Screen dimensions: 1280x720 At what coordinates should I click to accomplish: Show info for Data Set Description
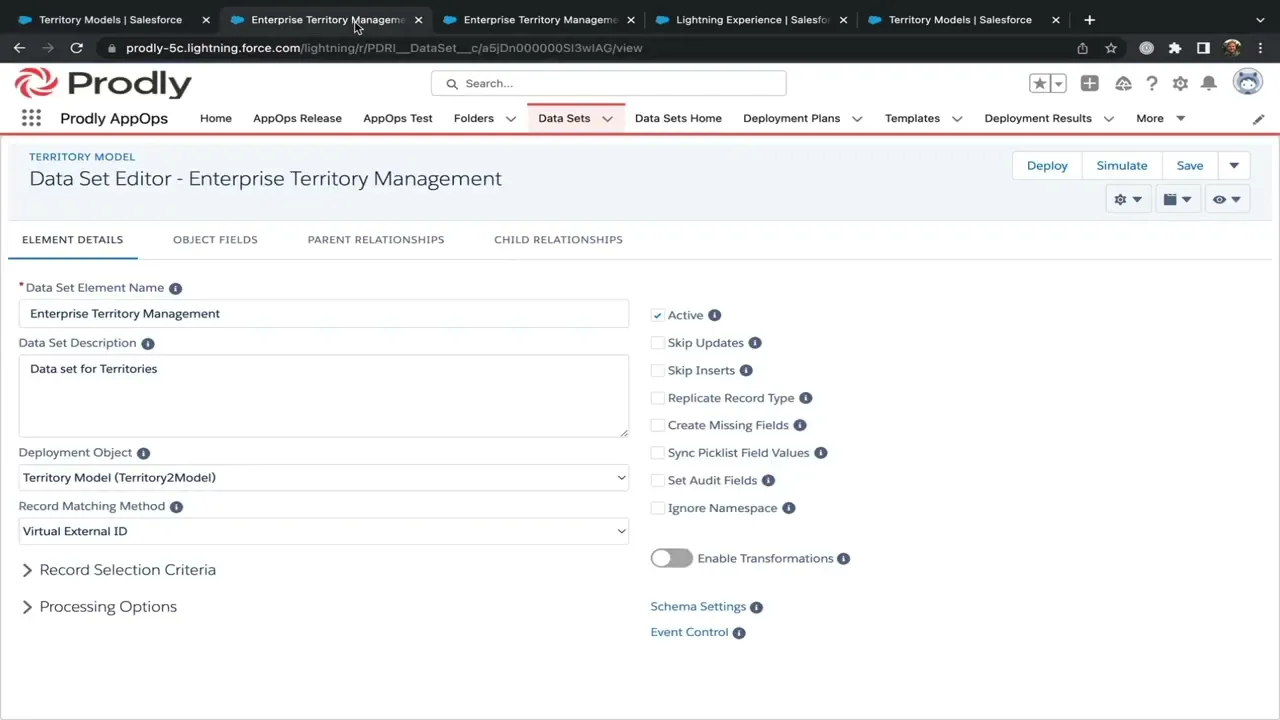tap(148, 343)
